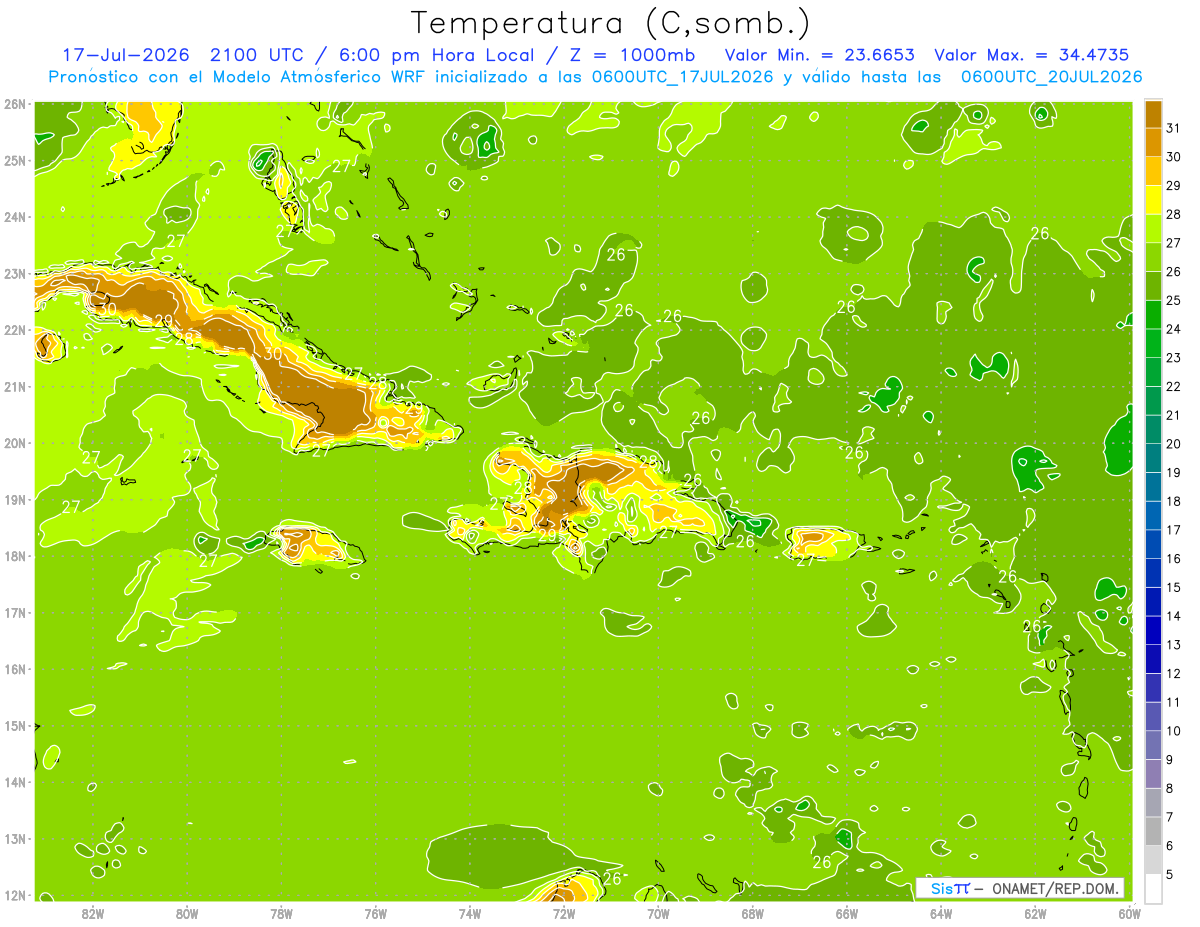The width and height of the screenshot is (1200, 927).
Task: Click the "12N" latitude label
Action: (16, 895)
